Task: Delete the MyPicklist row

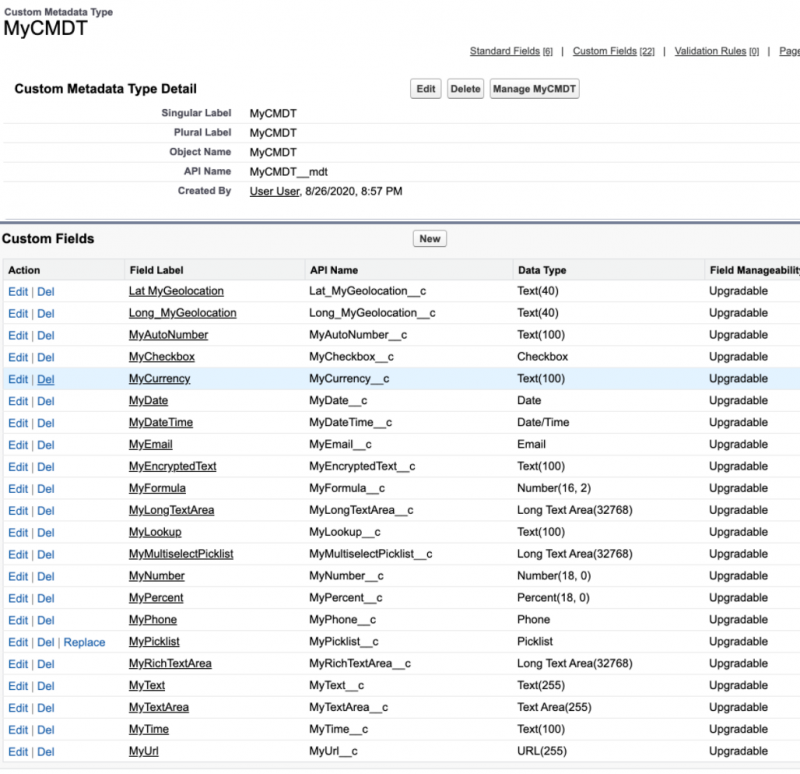Action: point(45,642)
